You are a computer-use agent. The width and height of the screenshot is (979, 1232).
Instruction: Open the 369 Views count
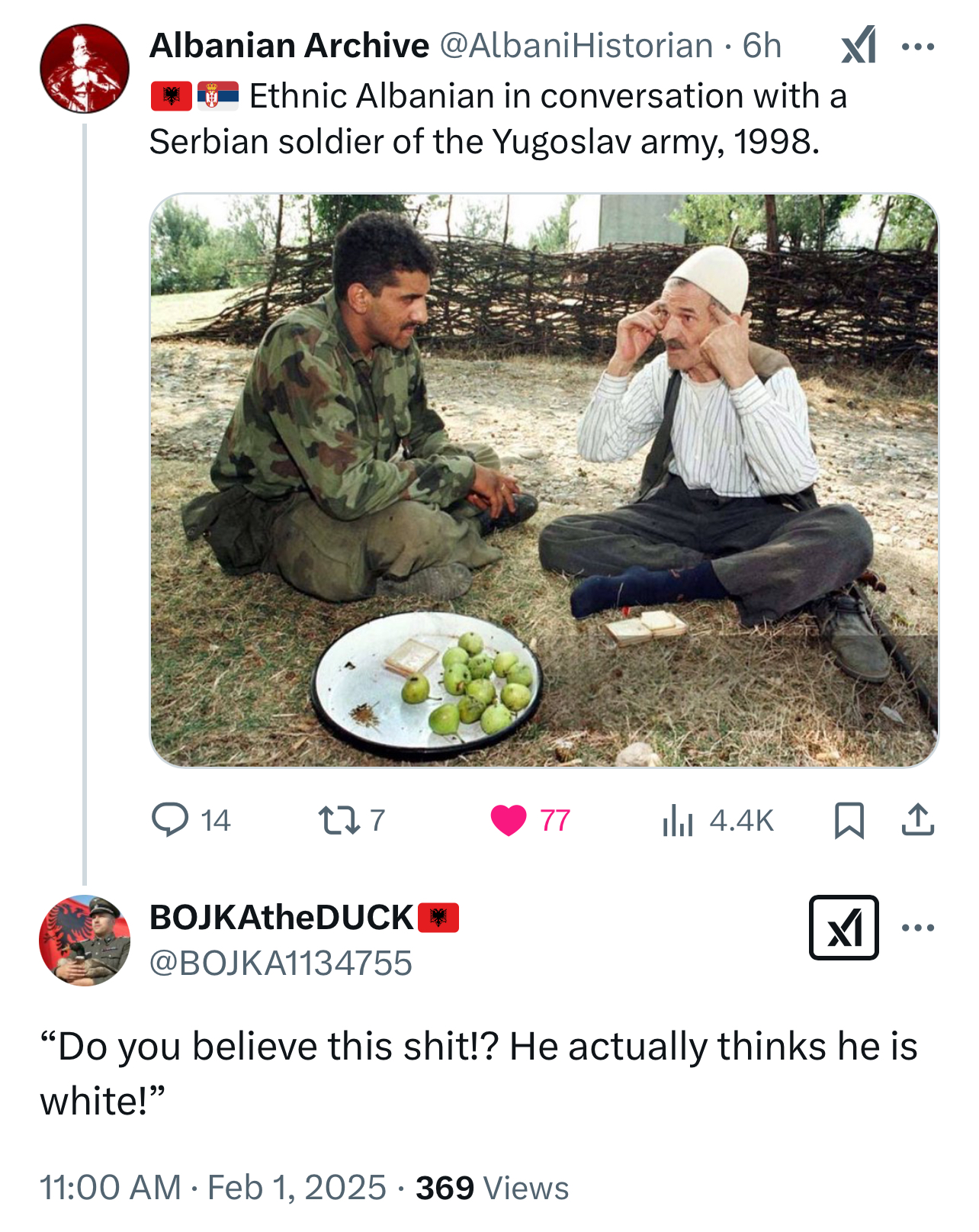pyautogui.click(x=492, y=1188)
